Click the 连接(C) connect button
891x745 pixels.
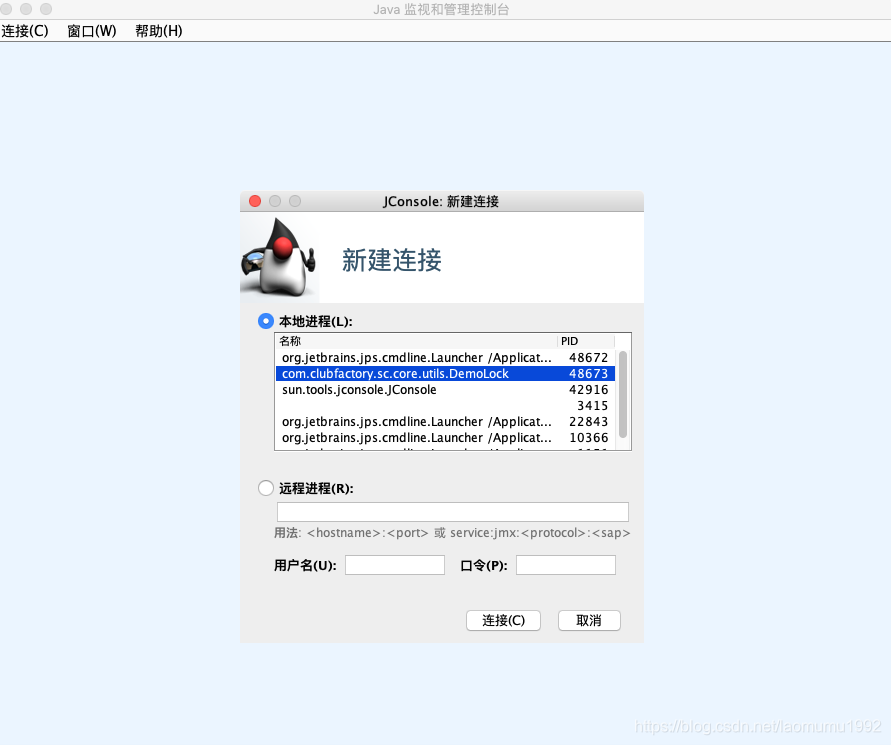(503, 621)
